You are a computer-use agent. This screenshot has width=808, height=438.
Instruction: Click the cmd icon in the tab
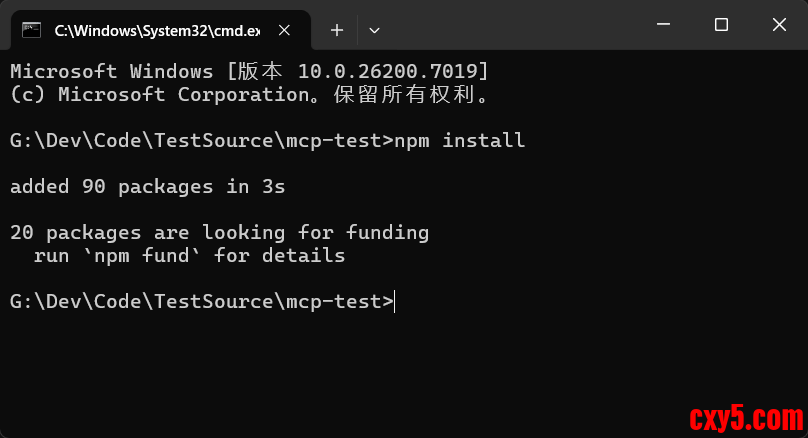(32, 30)
